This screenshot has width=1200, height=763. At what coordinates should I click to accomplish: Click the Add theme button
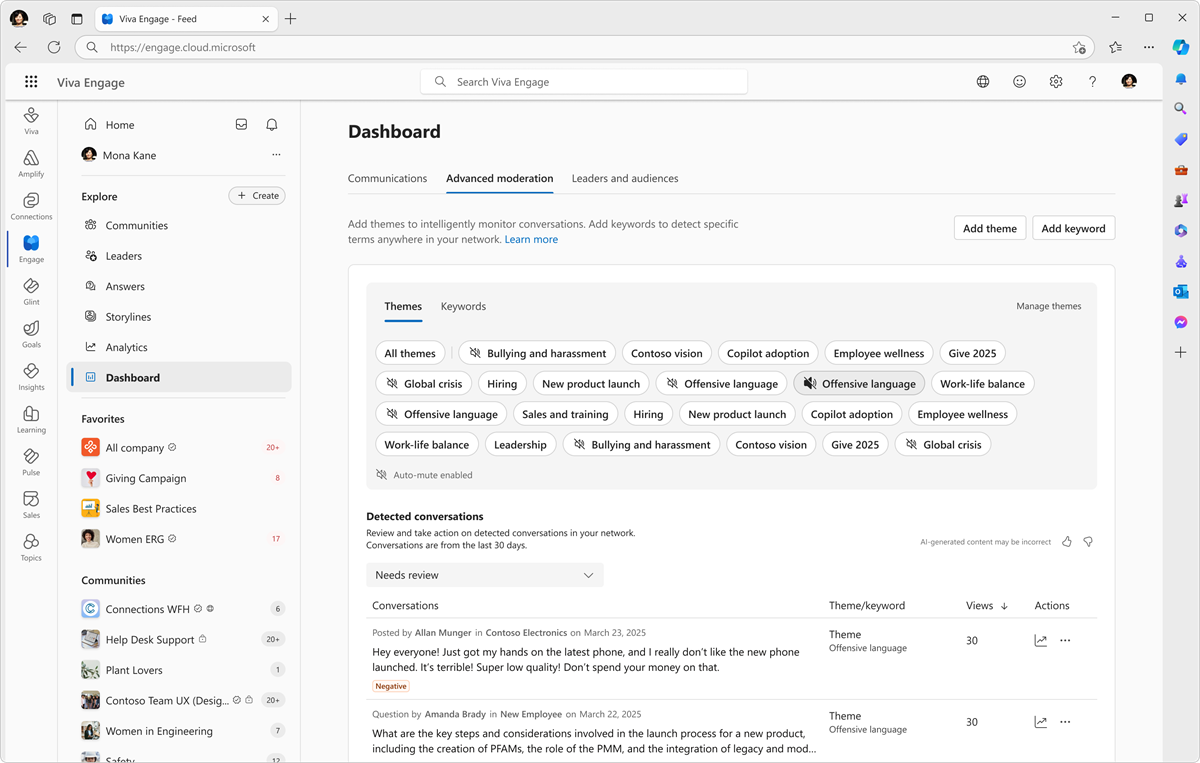990,228
